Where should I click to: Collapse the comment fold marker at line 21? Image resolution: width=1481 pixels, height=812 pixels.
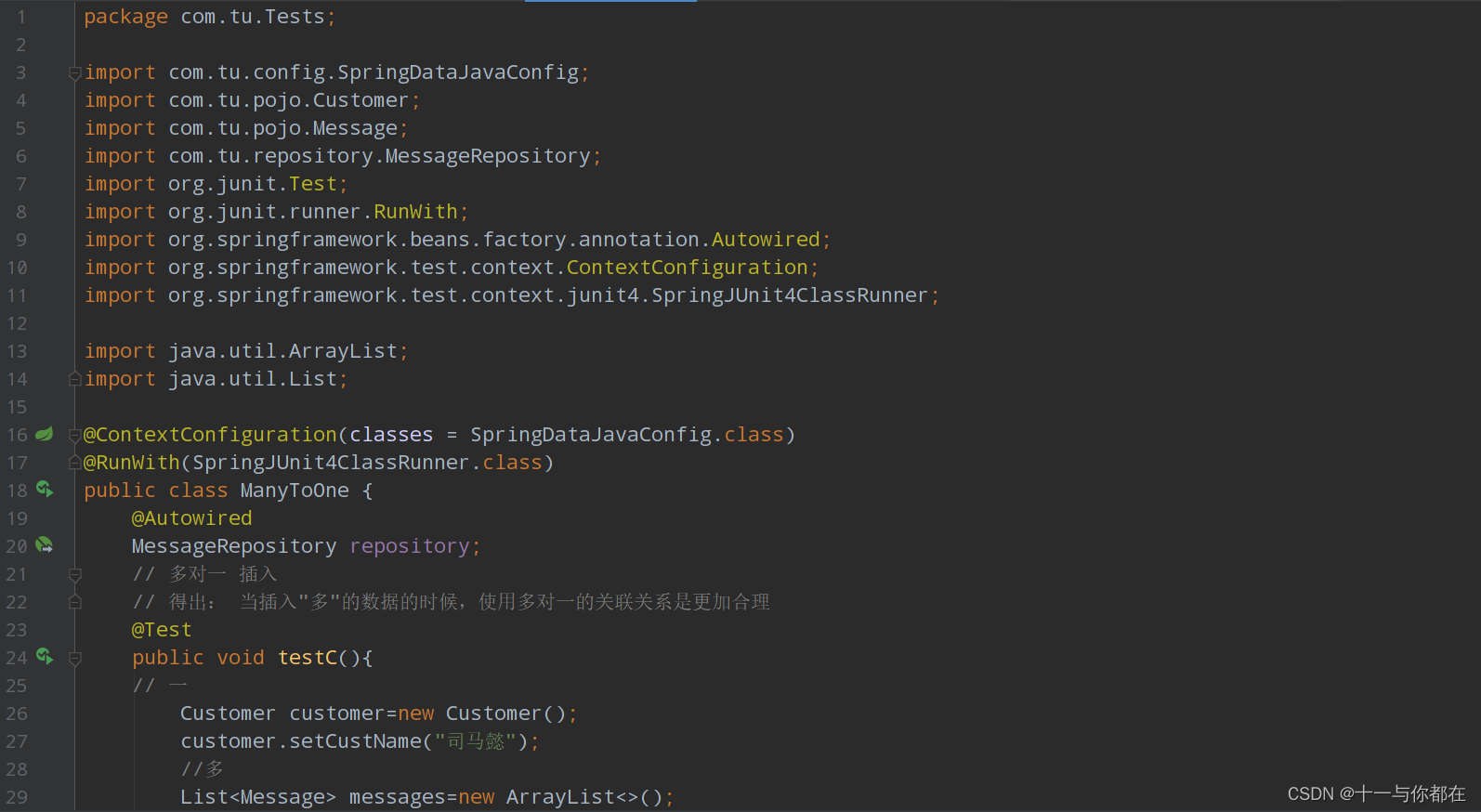coord(75,574)
